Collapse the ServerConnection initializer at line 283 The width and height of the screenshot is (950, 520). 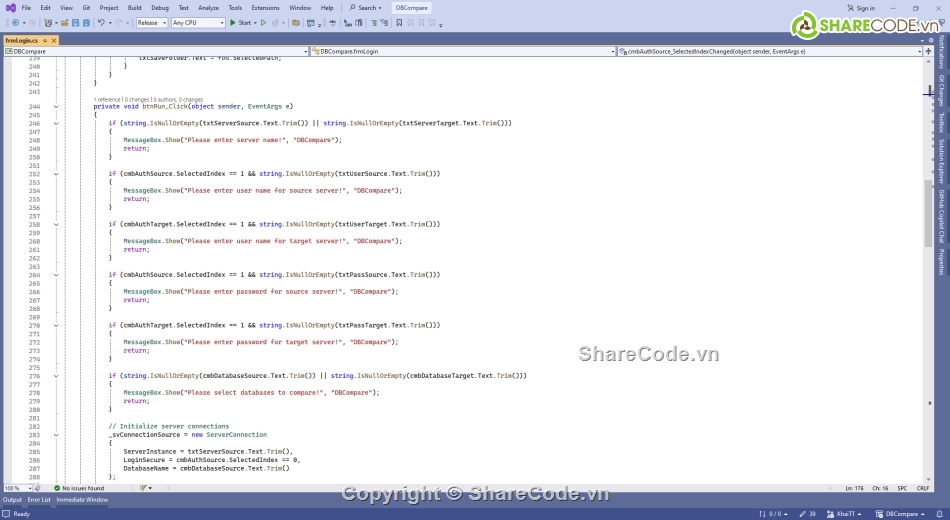(x=56, y=435)
